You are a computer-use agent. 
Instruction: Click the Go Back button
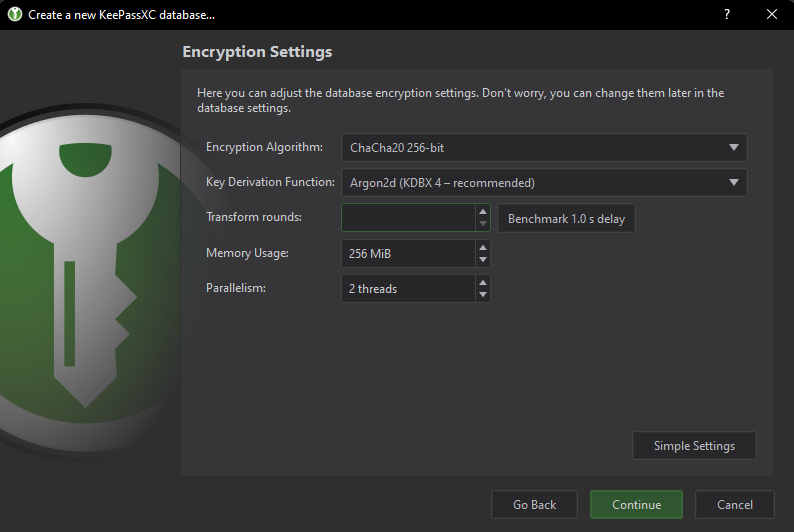(x=534, y=504)
